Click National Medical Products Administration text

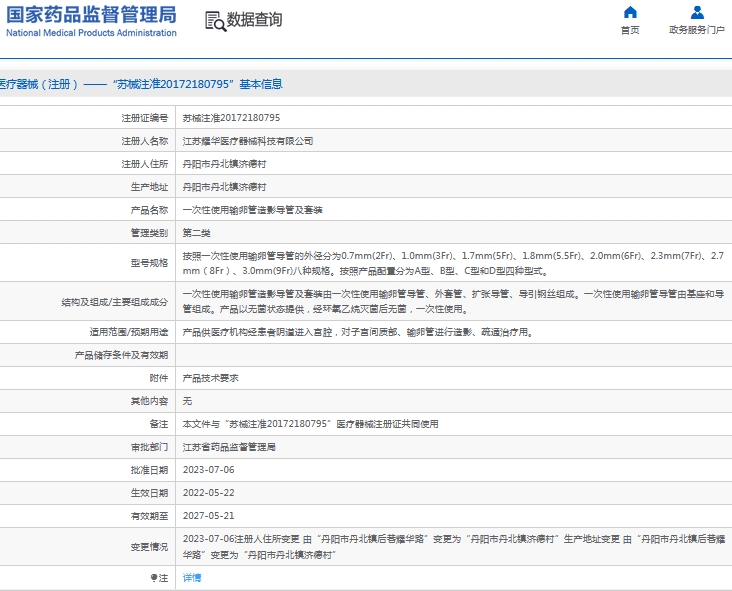92,33
